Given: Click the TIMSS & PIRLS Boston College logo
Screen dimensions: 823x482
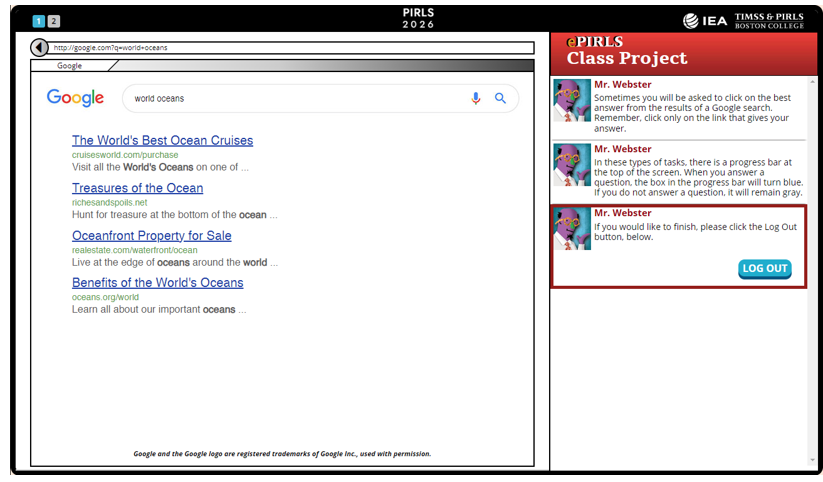Looking at the screenshot, I should point(769,21).
